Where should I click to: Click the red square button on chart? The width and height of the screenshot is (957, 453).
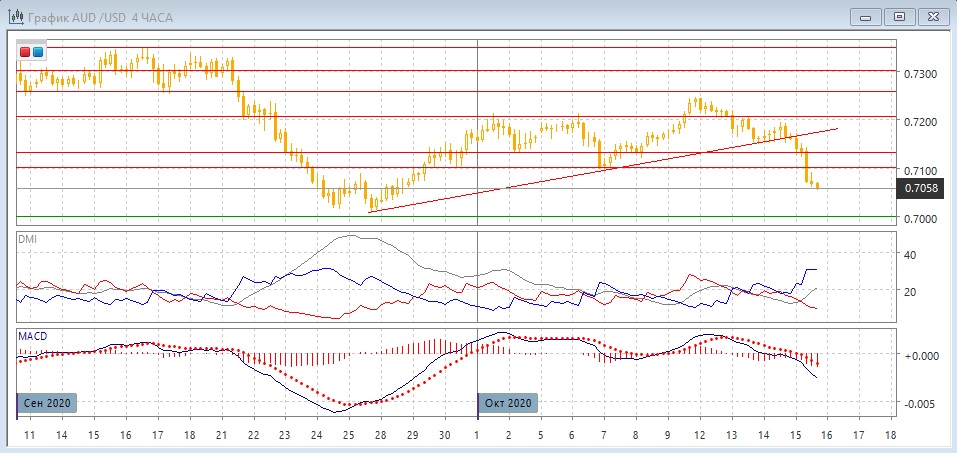(25, 51)
